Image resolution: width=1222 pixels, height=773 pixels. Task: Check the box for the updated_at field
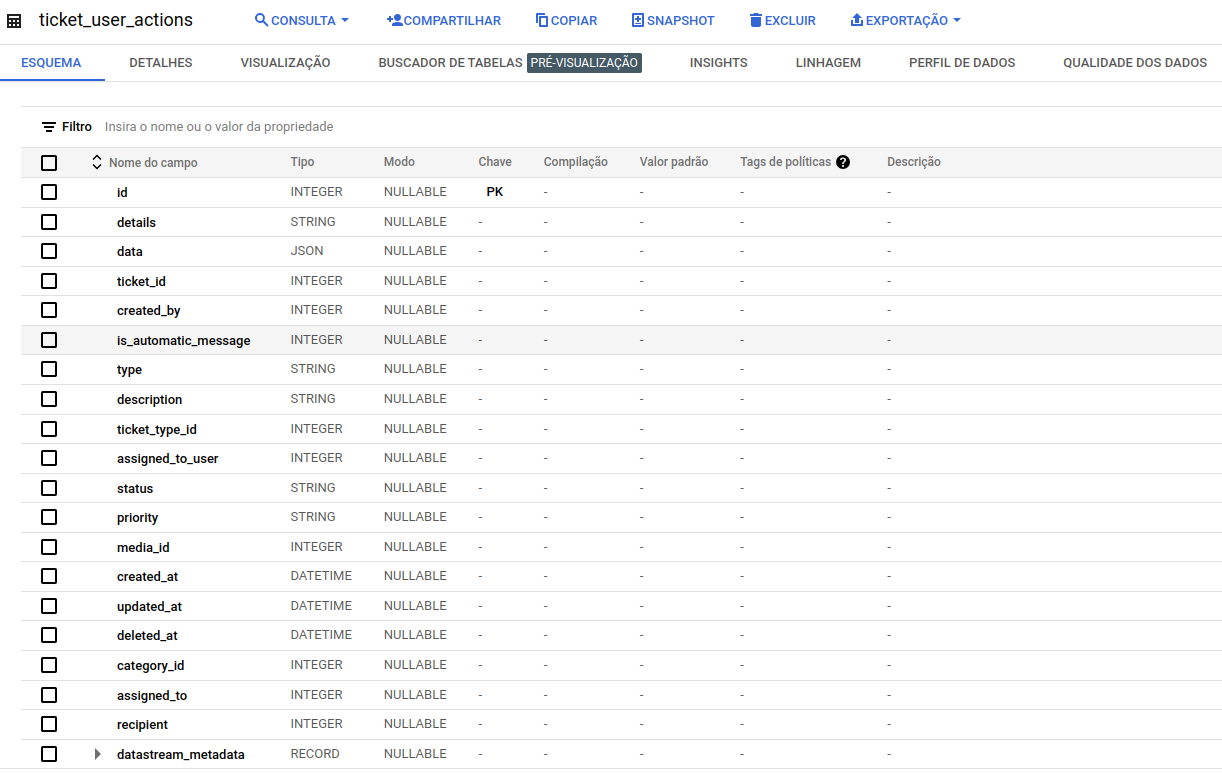pos(49,606)
